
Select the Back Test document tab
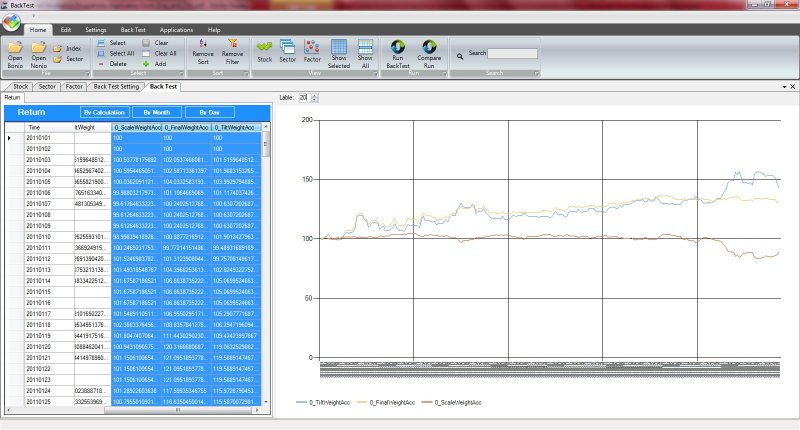pos(163,87)
